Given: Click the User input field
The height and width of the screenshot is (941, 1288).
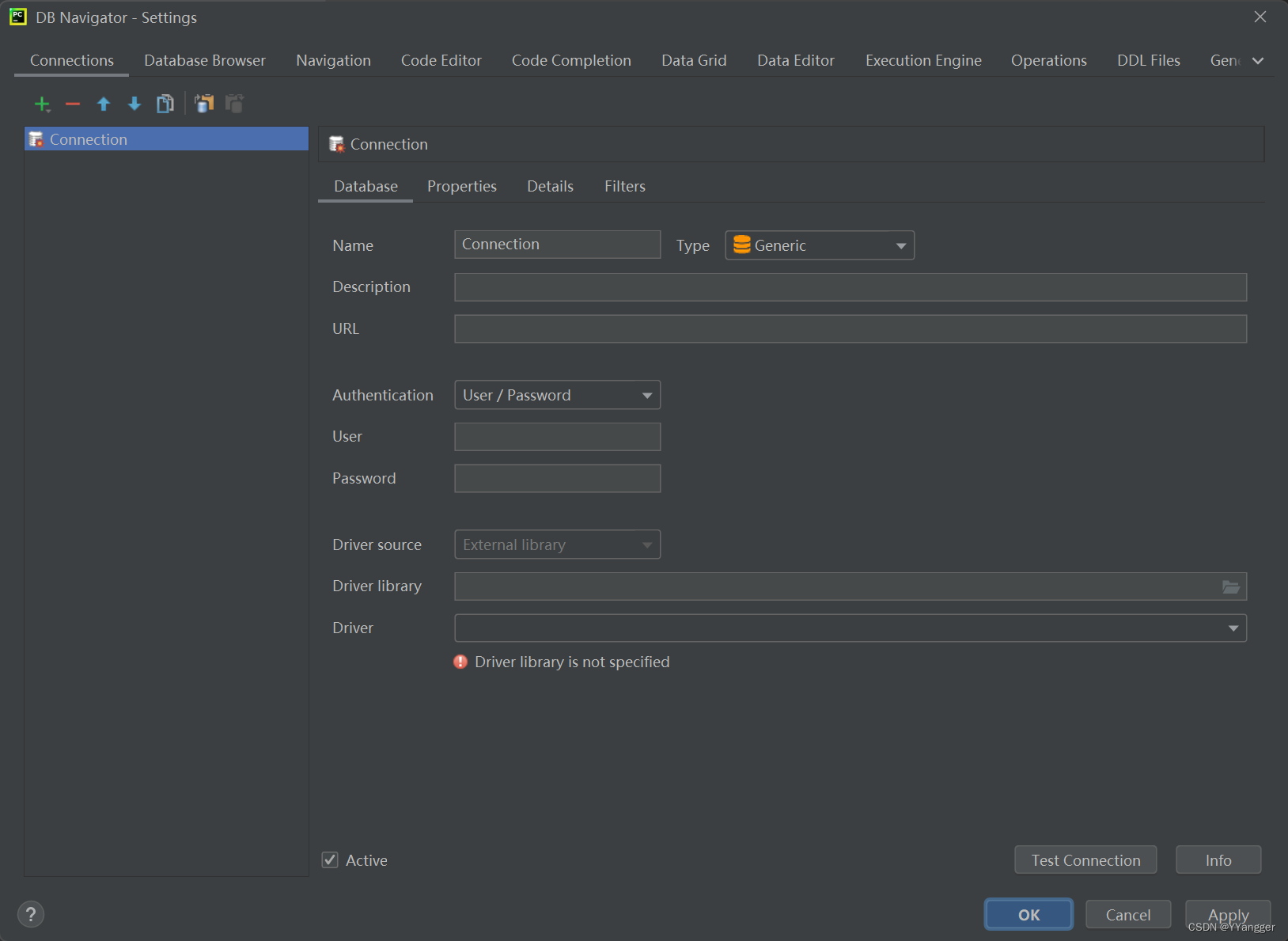Looking at the screenshot, I should (x=558, y=437).
